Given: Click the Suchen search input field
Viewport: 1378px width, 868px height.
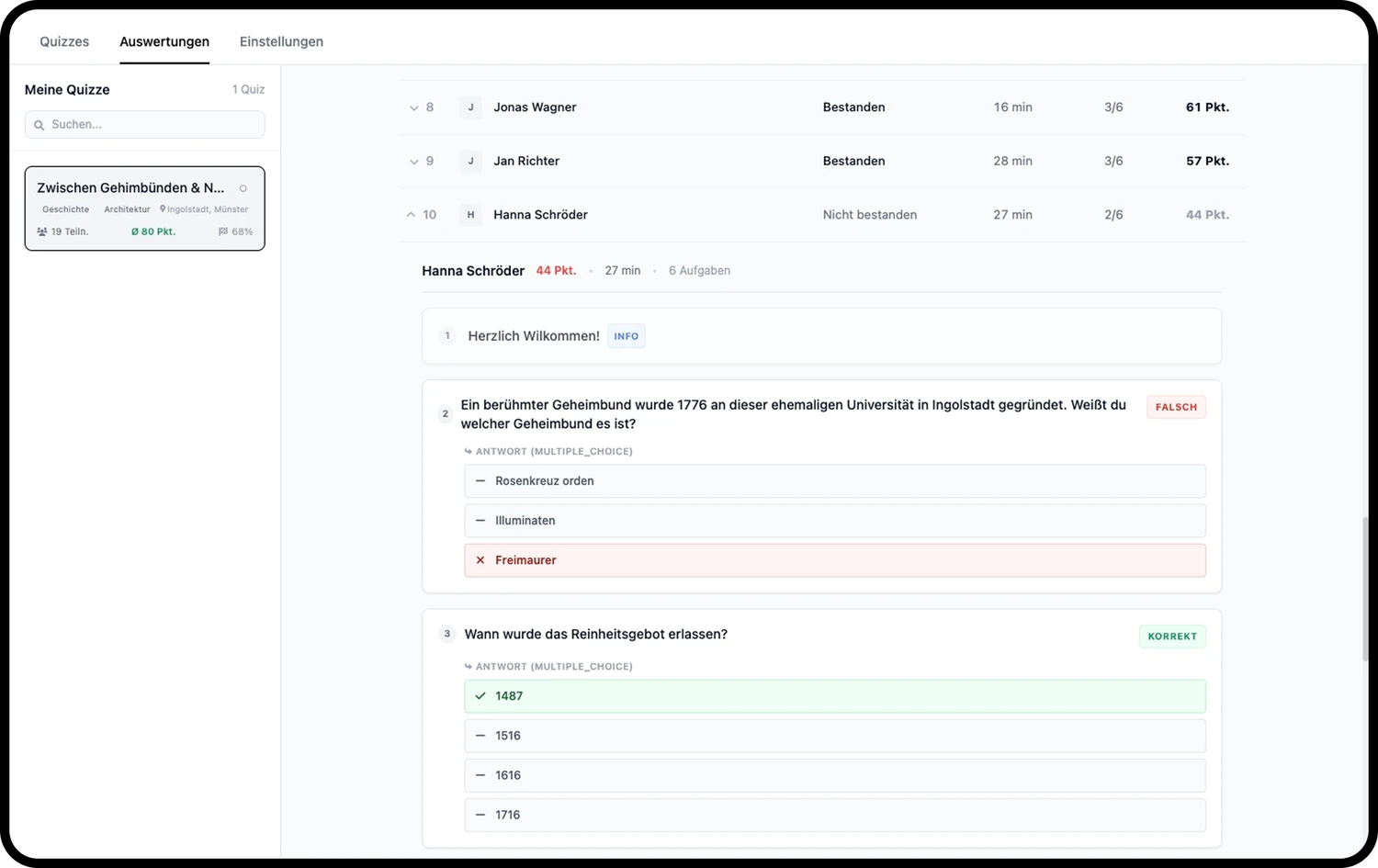Looking at the screenshot, I should point(145,125).
